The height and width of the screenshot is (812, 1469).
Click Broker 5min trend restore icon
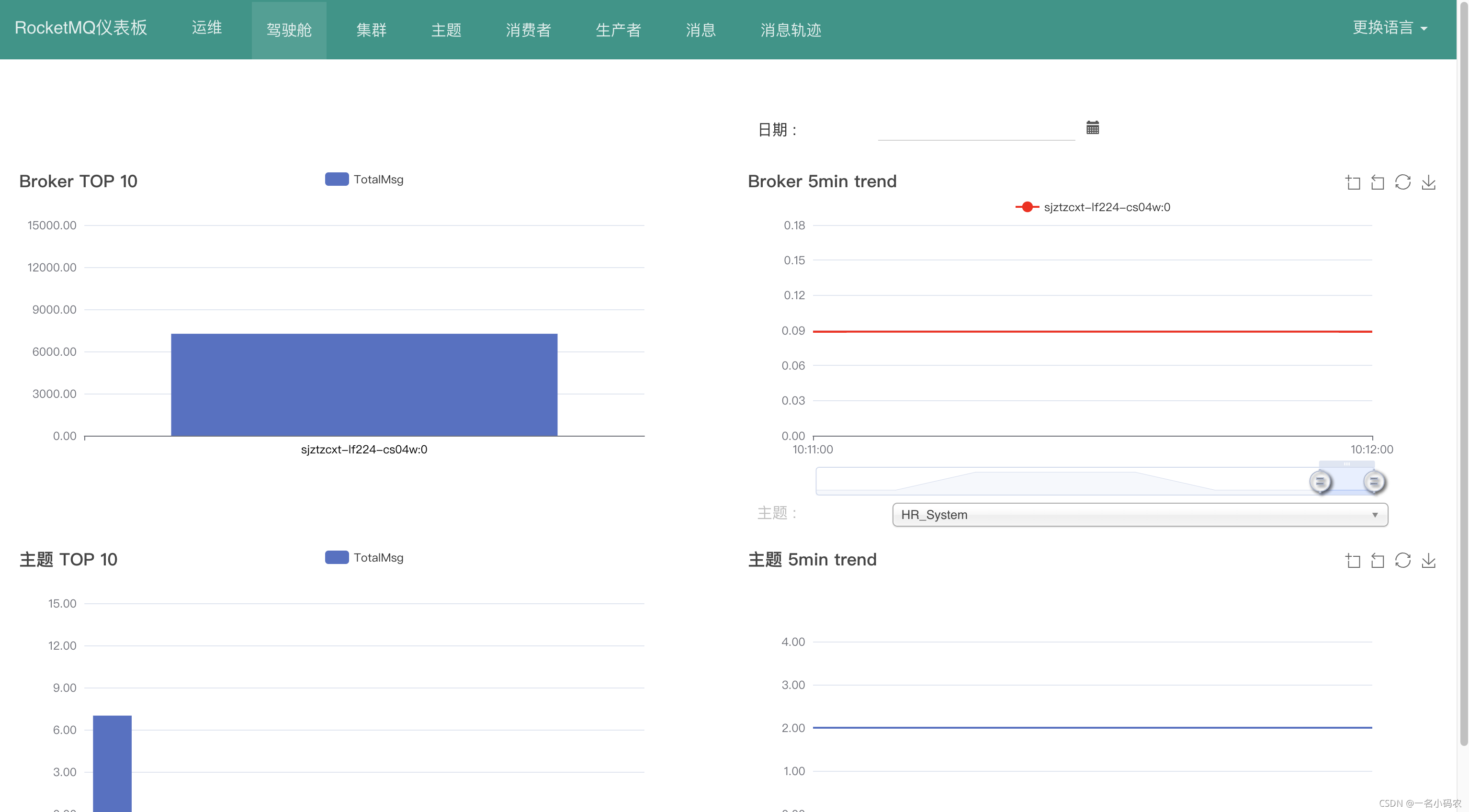(x=1402, y=182)
